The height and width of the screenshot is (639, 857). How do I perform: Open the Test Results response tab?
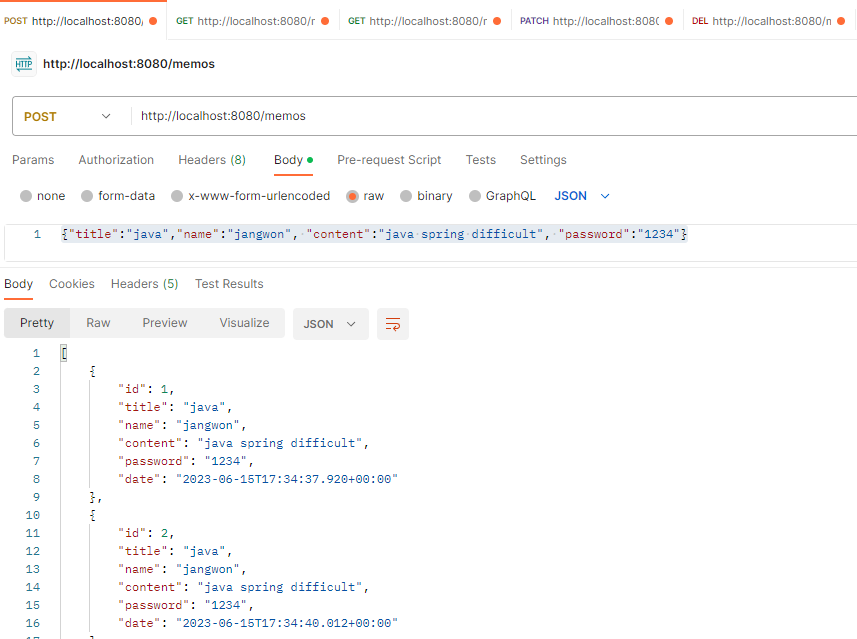click(228, 284)
